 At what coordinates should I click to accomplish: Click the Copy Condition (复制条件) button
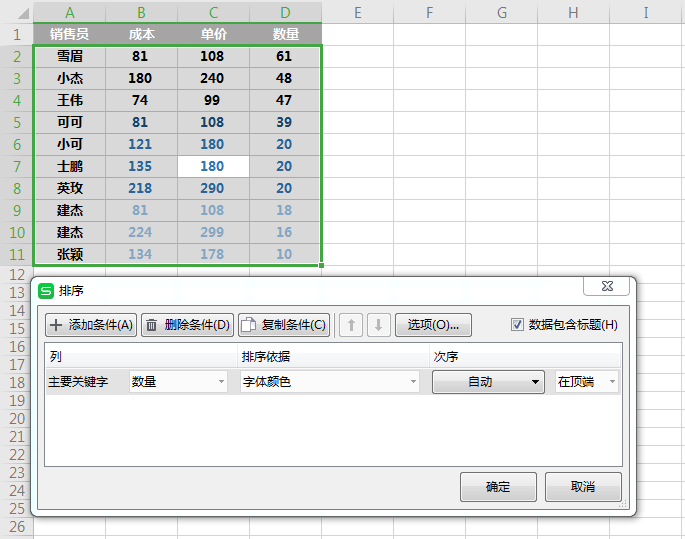click(284, 325)
